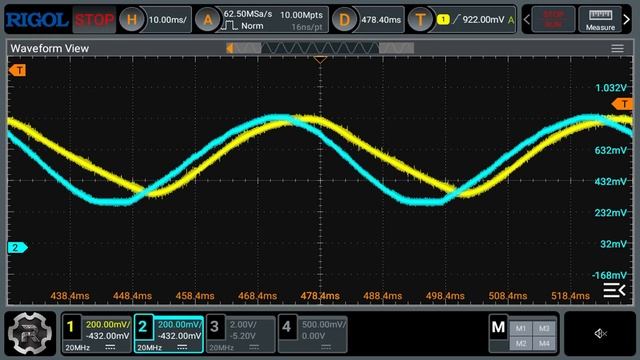Viewport: 640px width, 360px height.
Task: Select the cyan channel 2 ground marker
Action: click(x=18, y=247)
